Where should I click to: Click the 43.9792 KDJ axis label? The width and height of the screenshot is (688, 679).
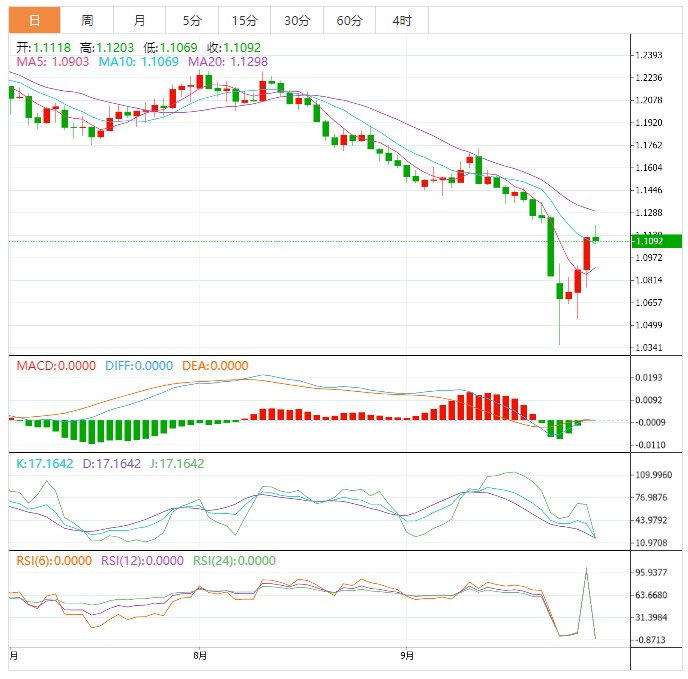pos(651,520)
